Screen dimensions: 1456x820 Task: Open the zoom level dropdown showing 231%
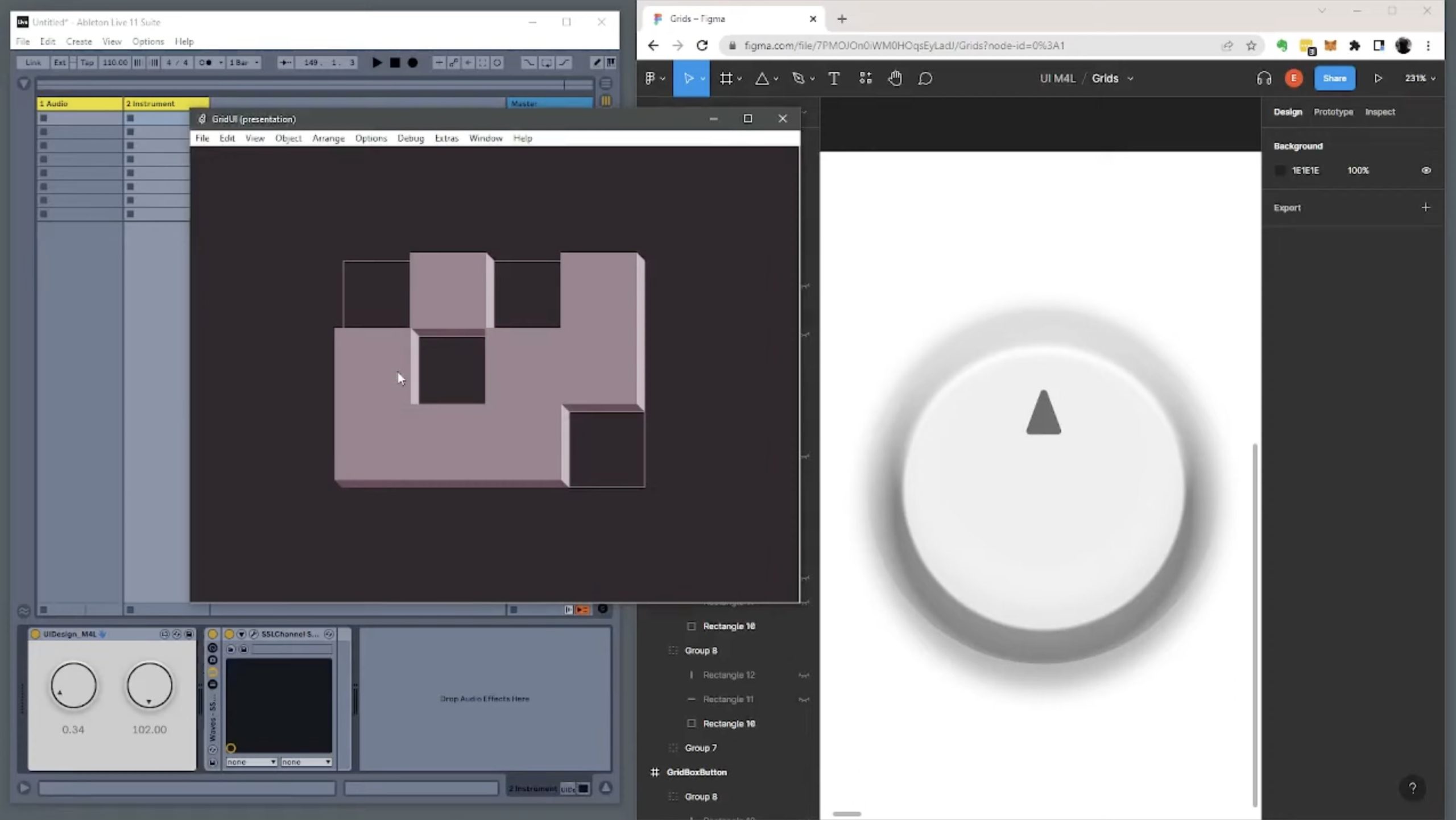[1420, 78]
